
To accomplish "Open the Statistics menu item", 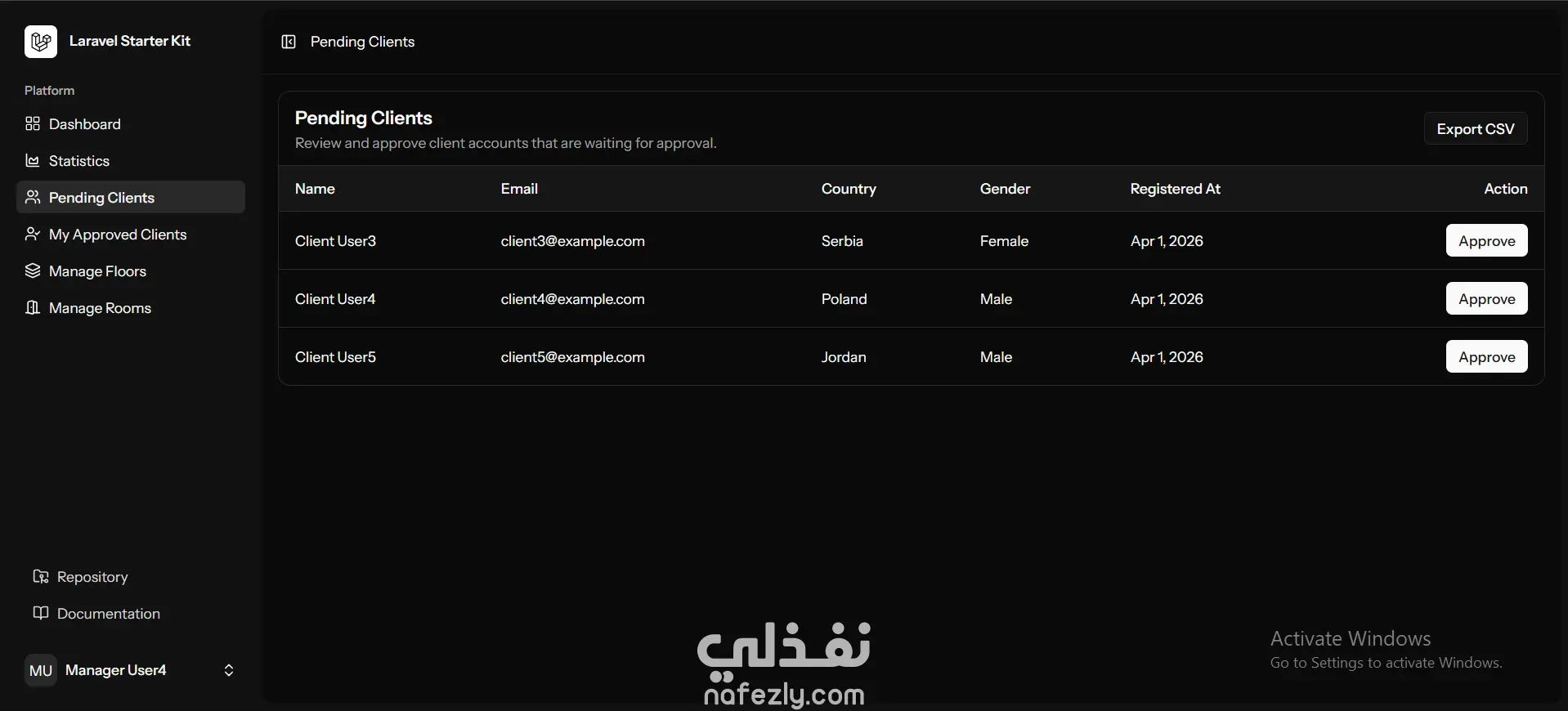I will 131,160.
